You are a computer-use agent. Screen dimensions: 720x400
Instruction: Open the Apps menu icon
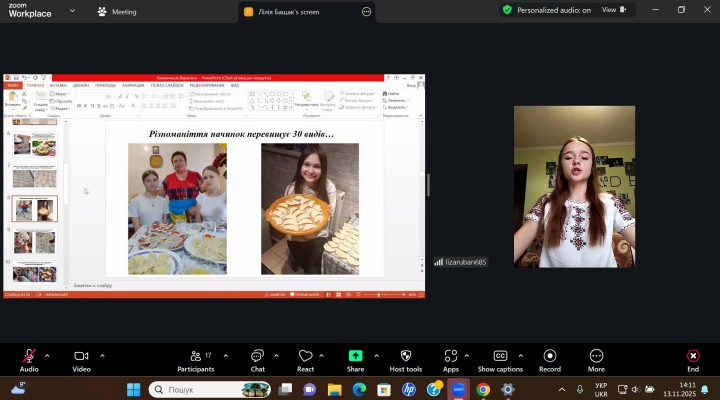450,357
